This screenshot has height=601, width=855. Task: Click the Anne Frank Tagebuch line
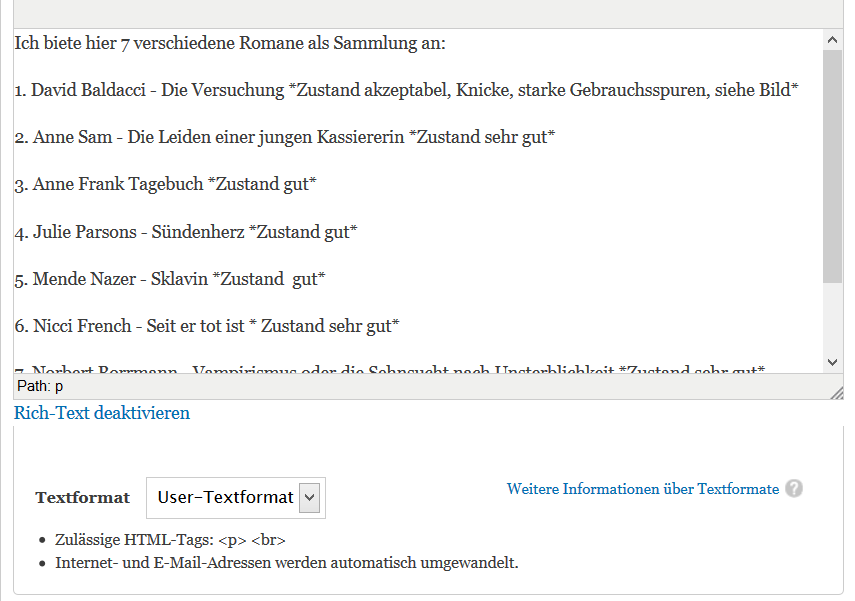coord(165,184)
